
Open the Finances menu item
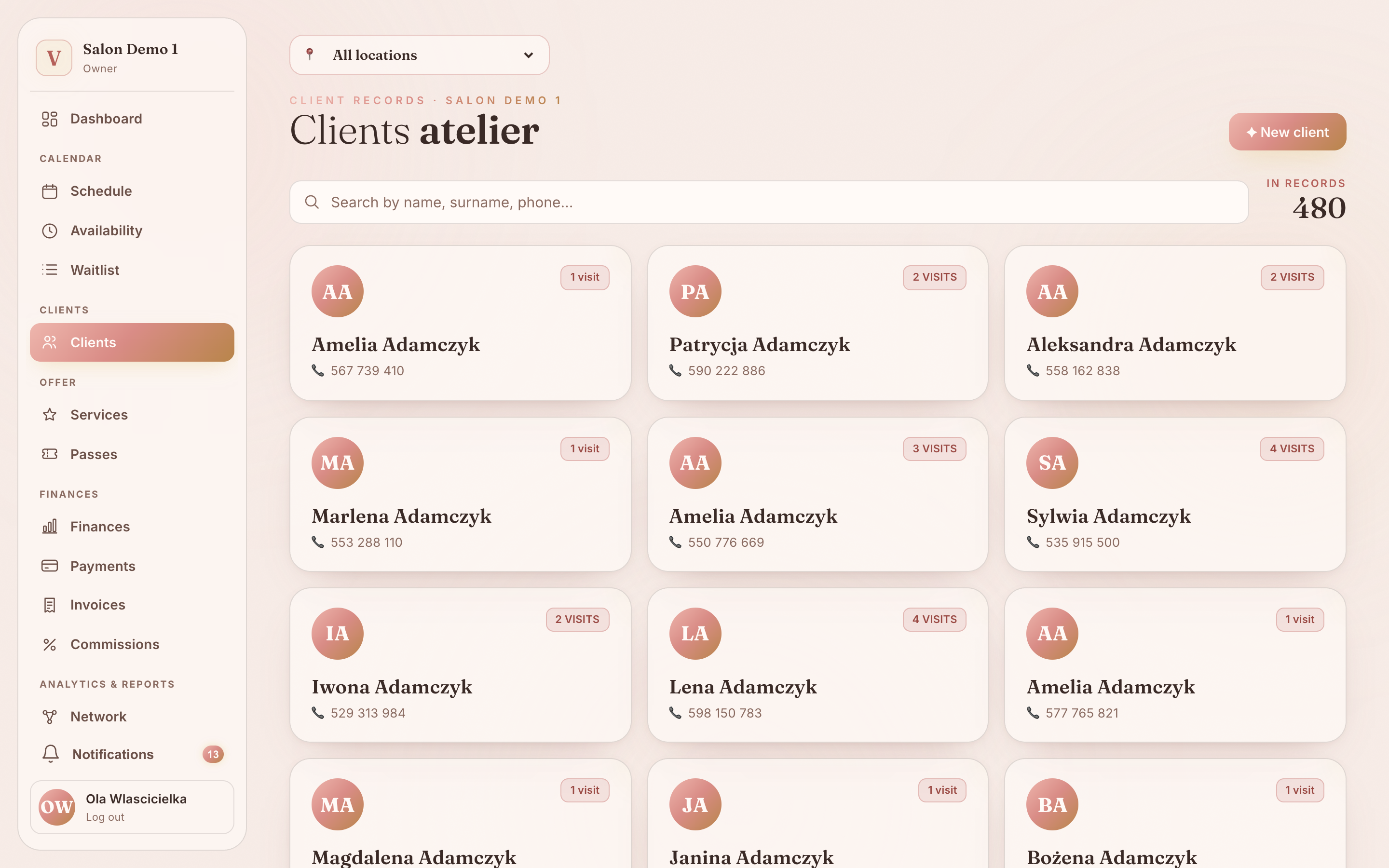[x=132, y=527]
